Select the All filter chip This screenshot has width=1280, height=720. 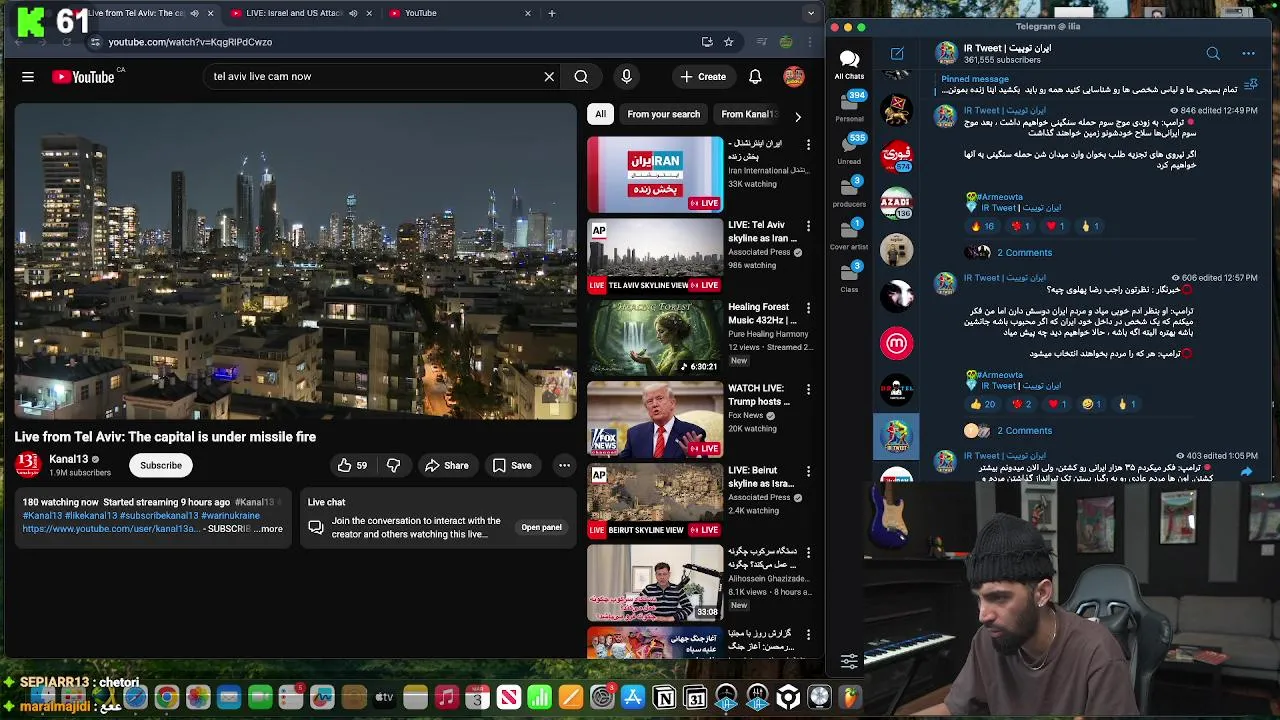point(600,114)
